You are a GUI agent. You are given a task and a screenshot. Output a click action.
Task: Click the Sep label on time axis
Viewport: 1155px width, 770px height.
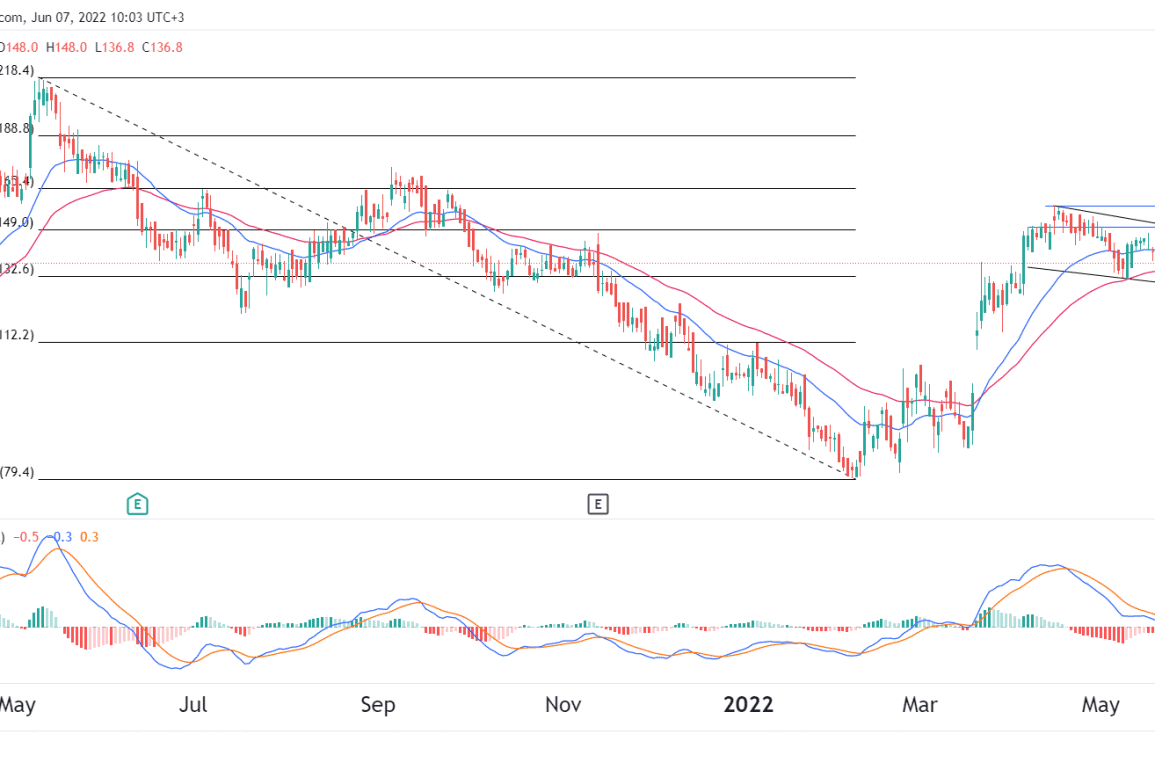pyautogui.click(x=378, y=704)
